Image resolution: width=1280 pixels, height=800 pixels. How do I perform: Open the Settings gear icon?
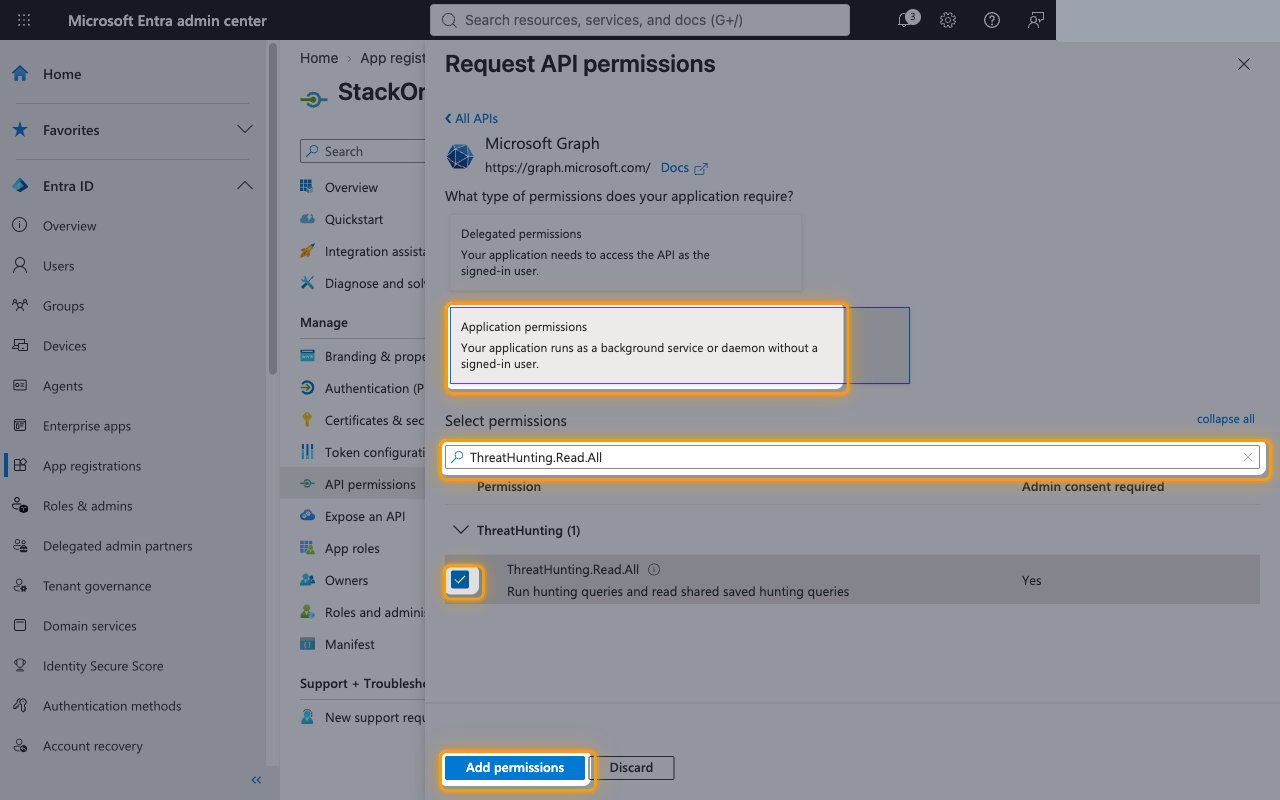pyautogui.click(x=948, y=20)
